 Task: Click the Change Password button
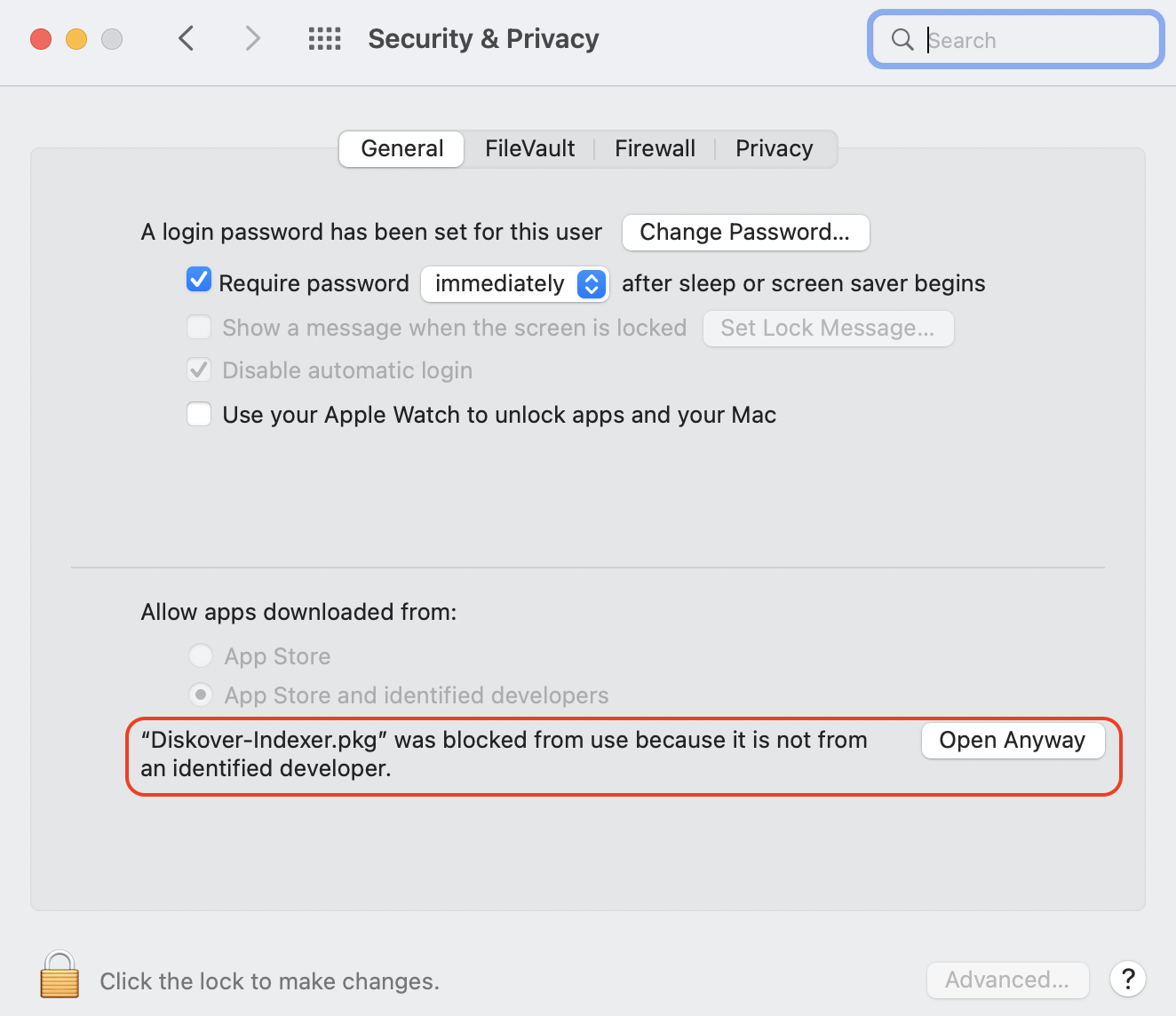tap(745, 233)
